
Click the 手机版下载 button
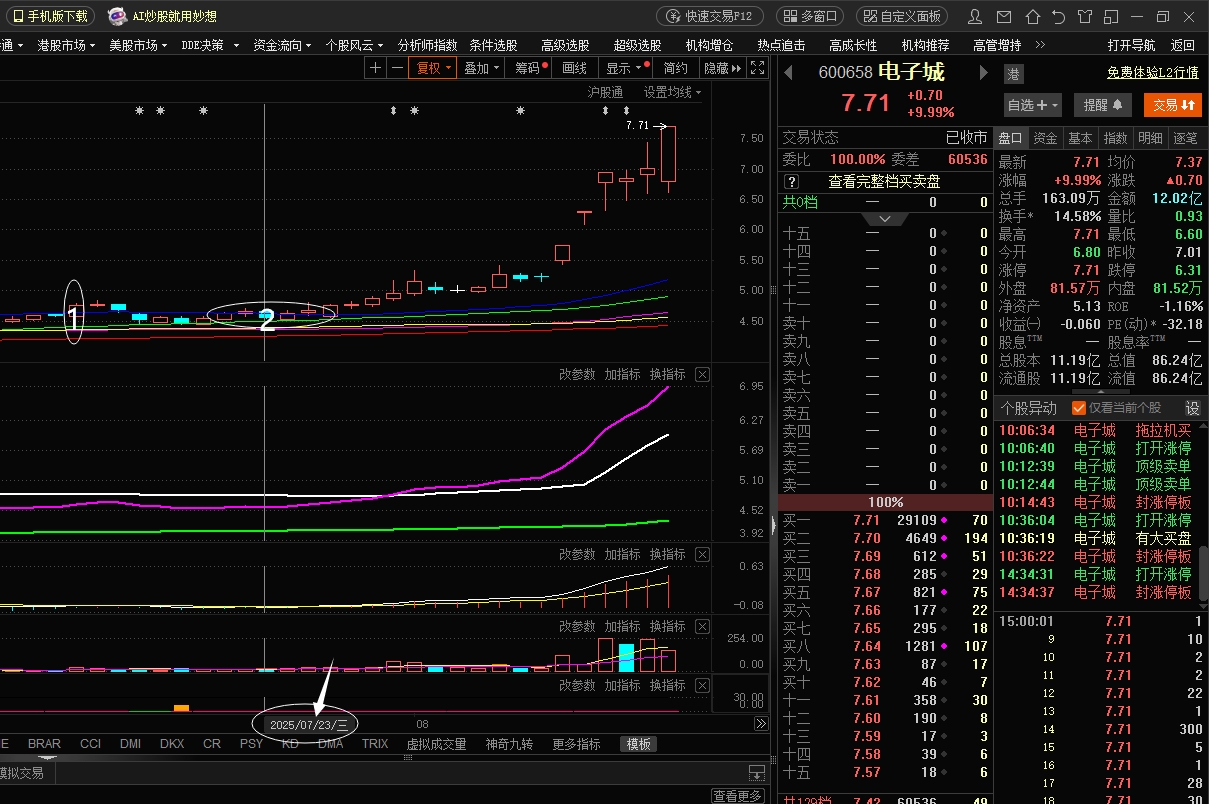pos(49,17)
